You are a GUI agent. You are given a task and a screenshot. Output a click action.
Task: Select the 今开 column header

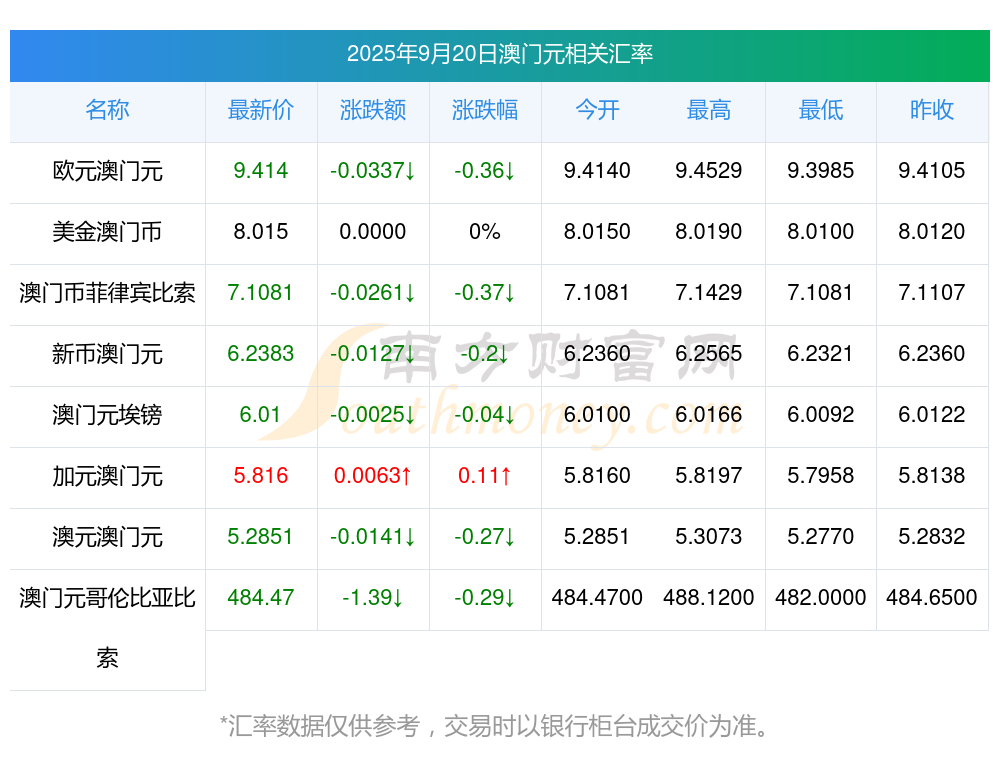597,110
